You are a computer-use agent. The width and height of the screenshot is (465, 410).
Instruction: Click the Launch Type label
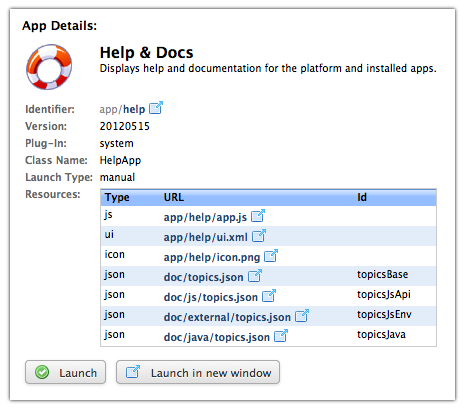click(x=59, y=177)
